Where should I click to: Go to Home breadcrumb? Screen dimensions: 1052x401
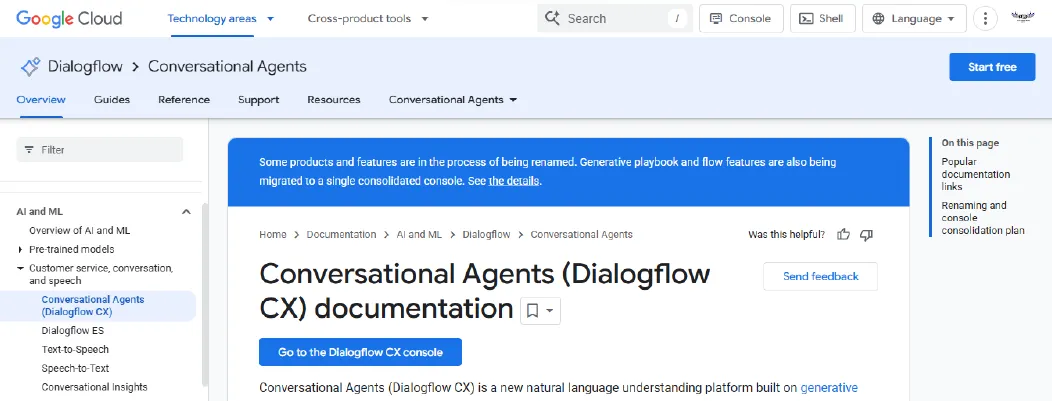tap(272, 234)
